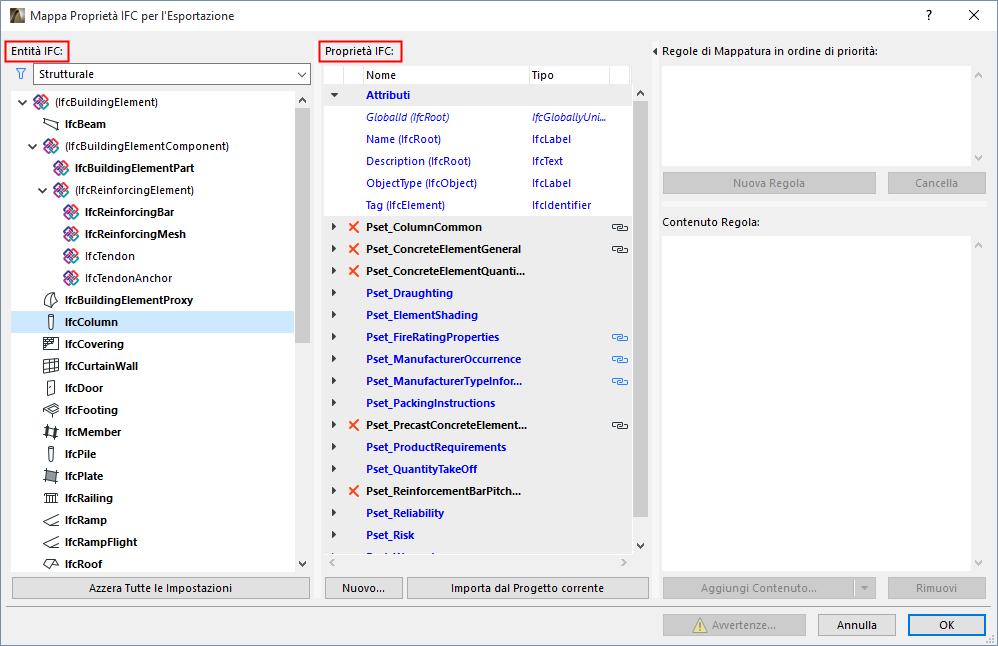Screen dimensions: 998x646
Task: Click link icon on Pset_PrecastConcreteElement row
Action: tap(620, 425)
